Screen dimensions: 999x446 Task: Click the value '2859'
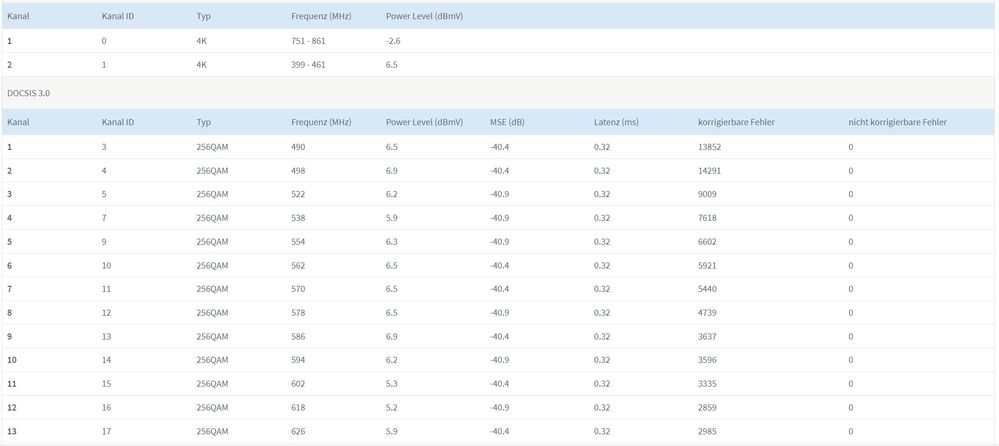tap(707, 407)
